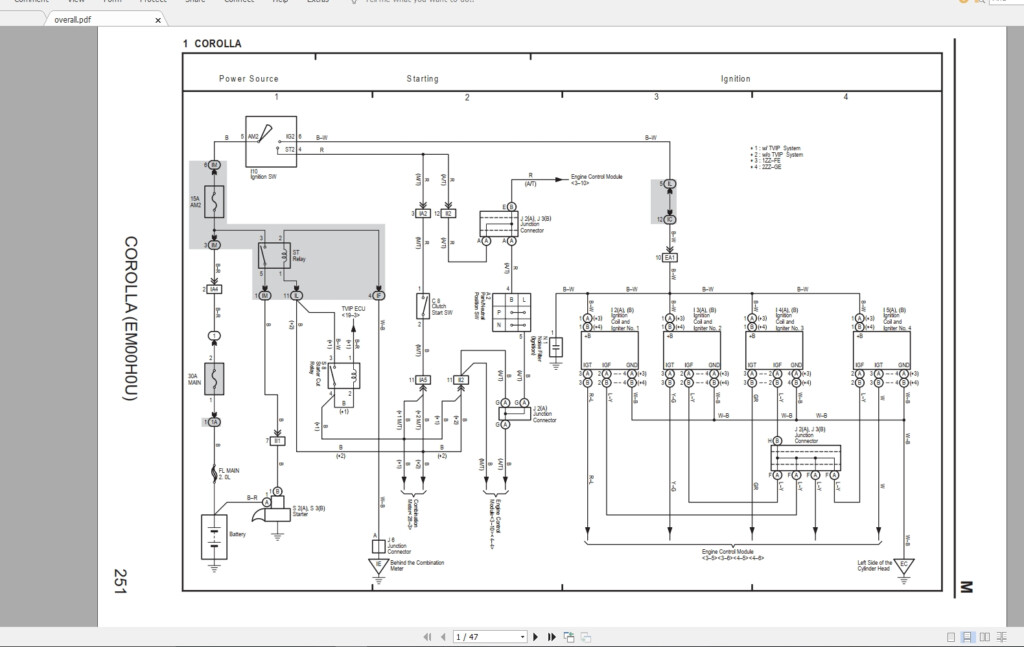Image resolution: width=1024 pixels, height=647 pixels.
Task: Click the 'Ignition Coil and Igniter No. 1' label
Action: point(625,319)
